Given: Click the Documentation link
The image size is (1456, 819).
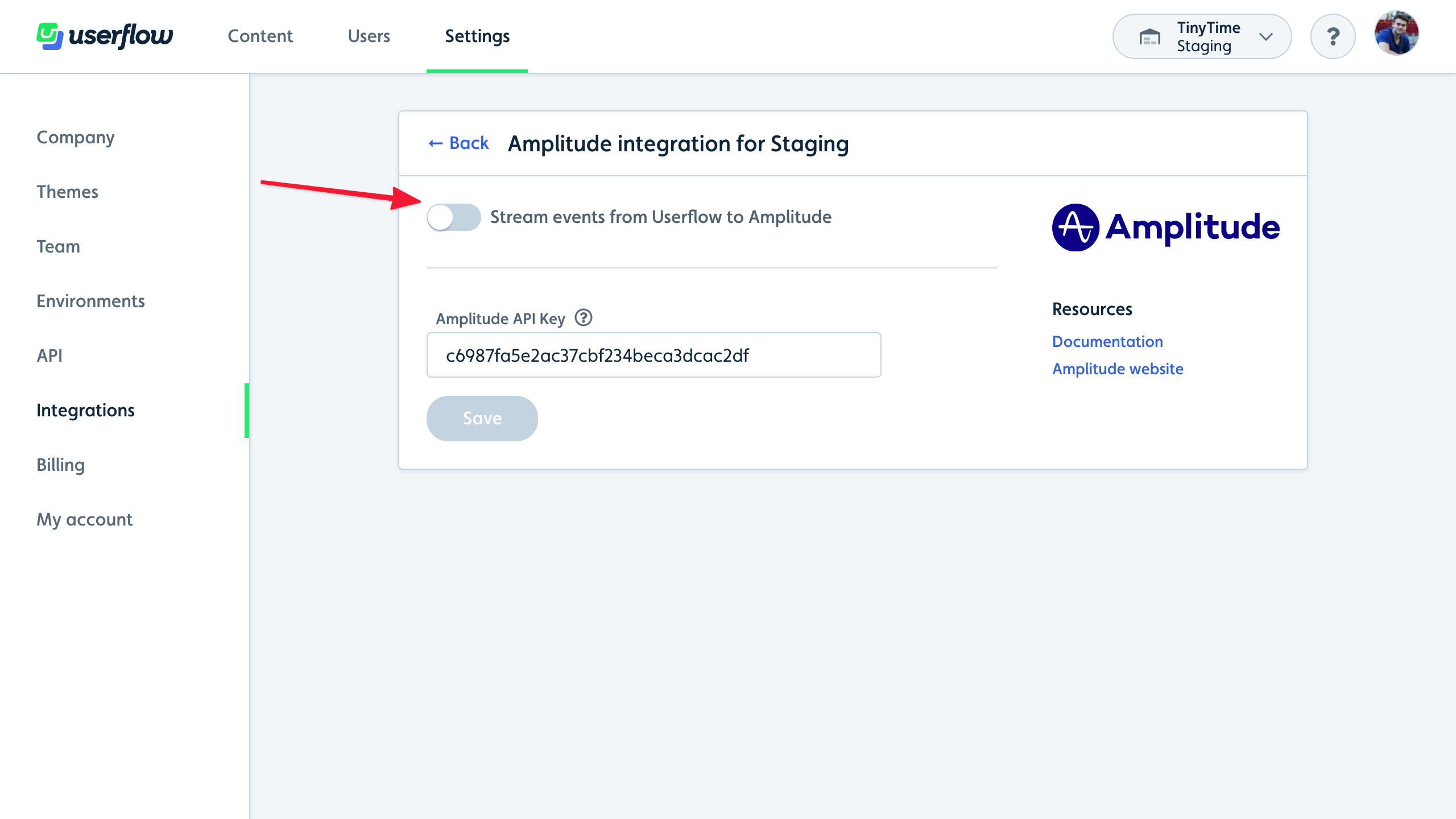Looking at the screenshot, I should click(x=1107, y=342).
